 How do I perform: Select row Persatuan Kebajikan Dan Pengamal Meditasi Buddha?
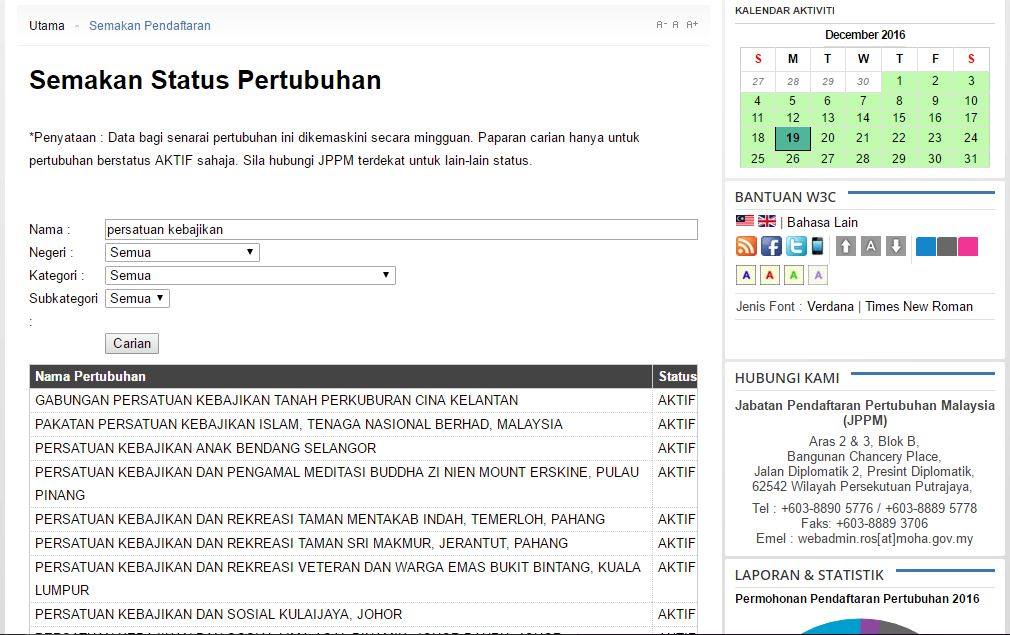(x=363, y=483)
